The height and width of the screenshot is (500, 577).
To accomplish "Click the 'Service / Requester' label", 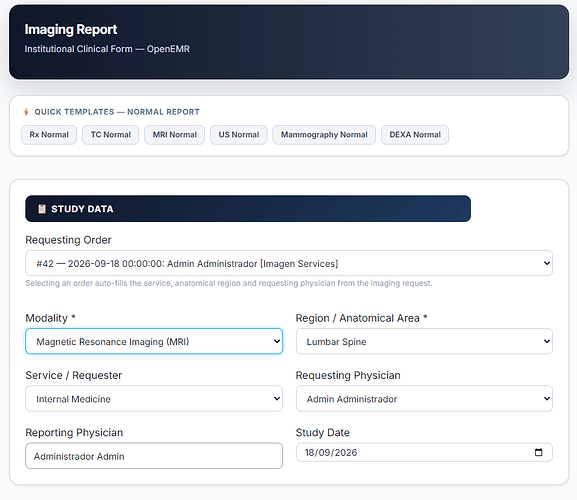I will coord(74,375).
